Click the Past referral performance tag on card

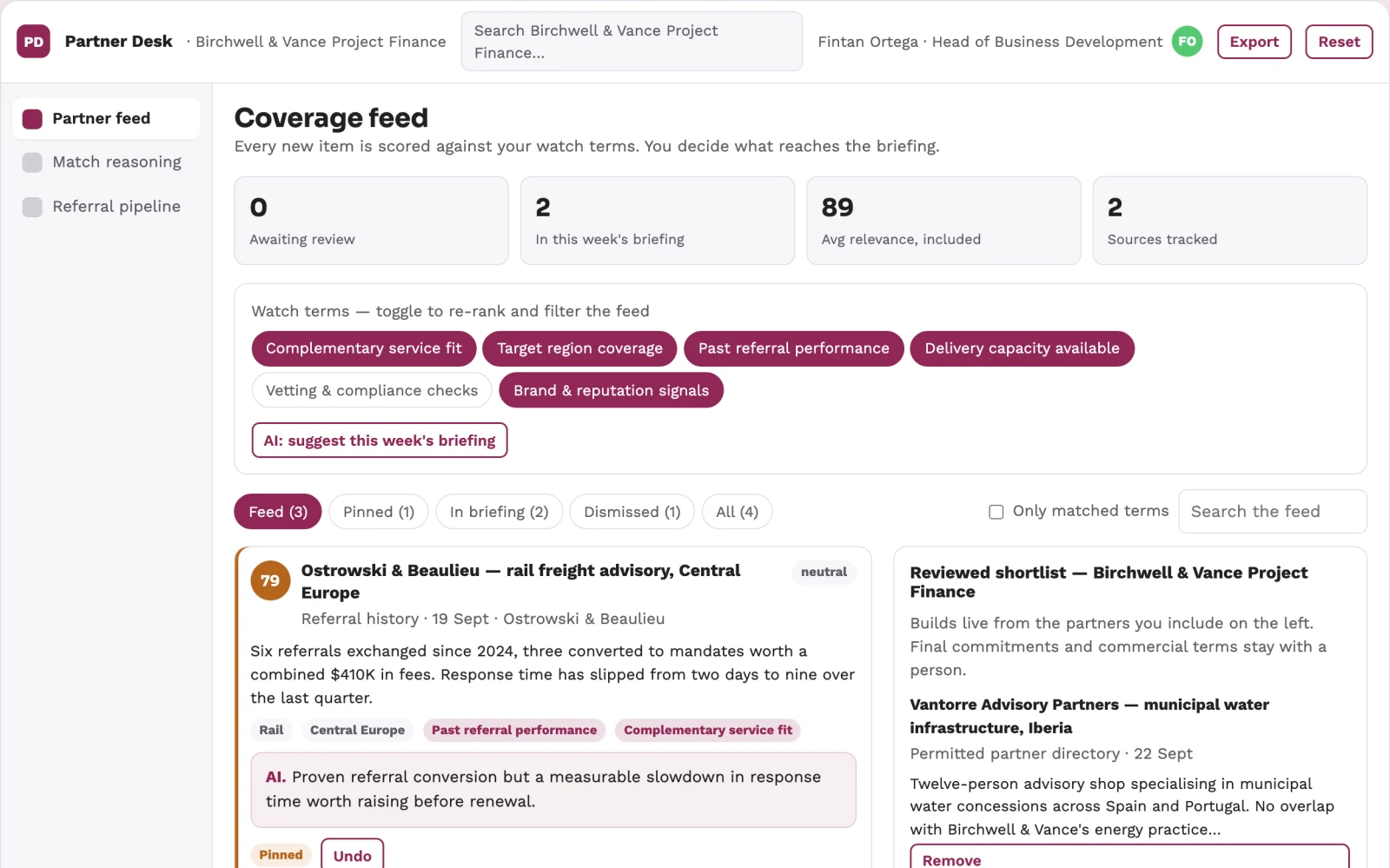[514, 731]
